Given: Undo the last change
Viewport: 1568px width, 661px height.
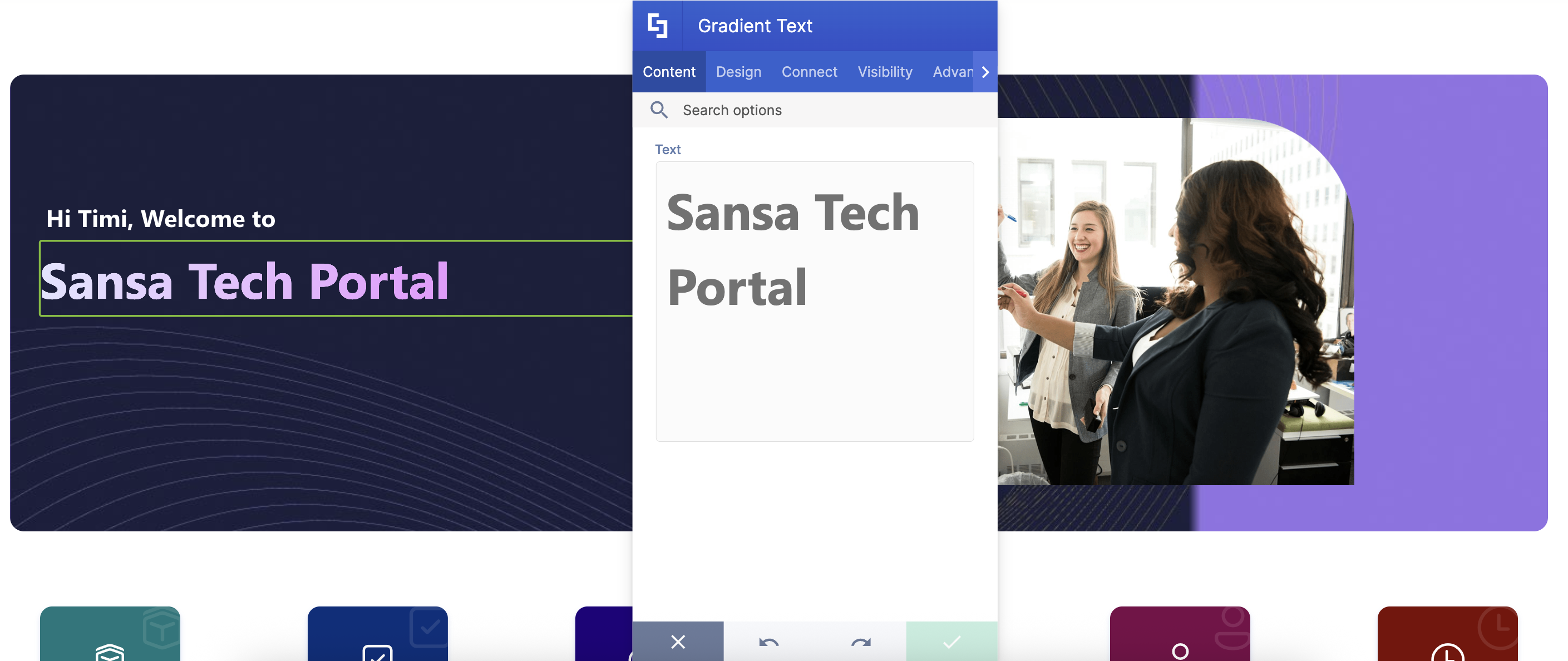Looking at the screenshot, I should click(769, 641).
